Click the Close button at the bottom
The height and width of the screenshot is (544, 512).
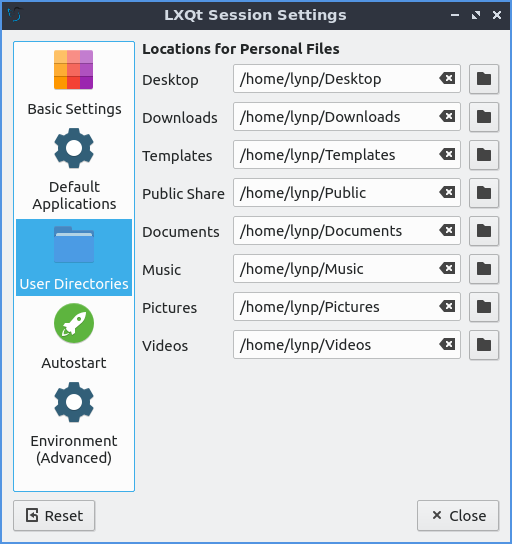458,516
